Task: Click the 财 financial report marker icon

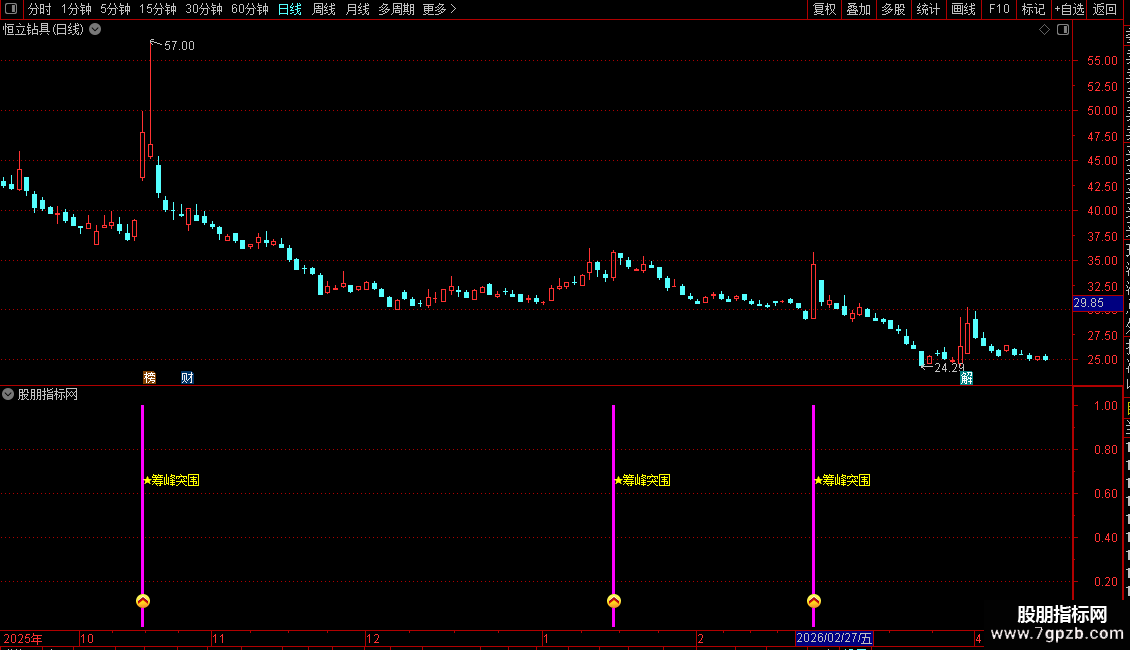Action: tap(187, 378)
